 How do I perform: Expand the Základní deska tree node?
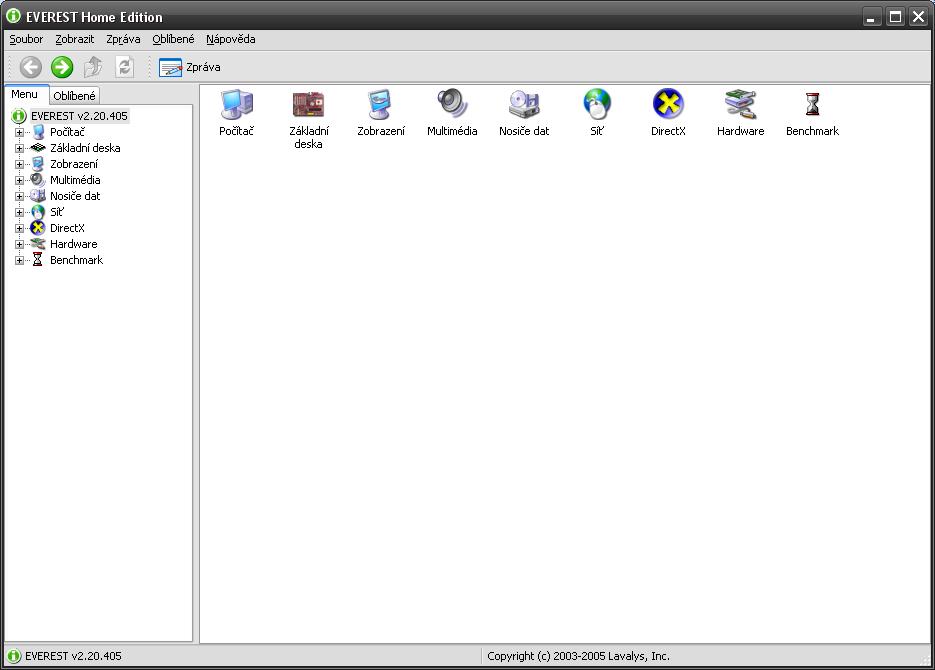click(x=19, y=148)
